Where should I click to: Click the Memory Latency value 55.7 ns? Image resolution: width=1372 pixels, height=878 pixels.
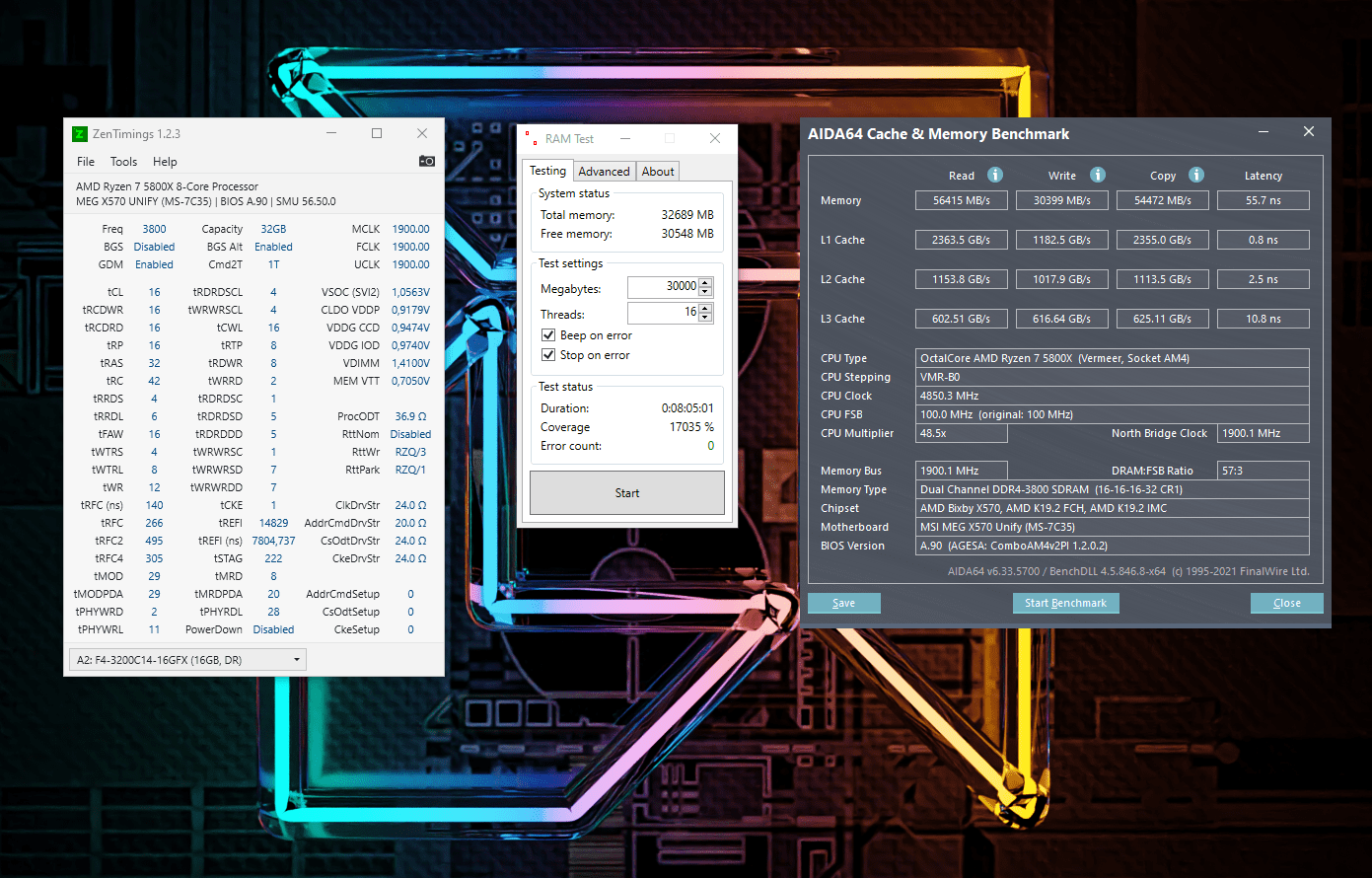tap(1264, 200)
